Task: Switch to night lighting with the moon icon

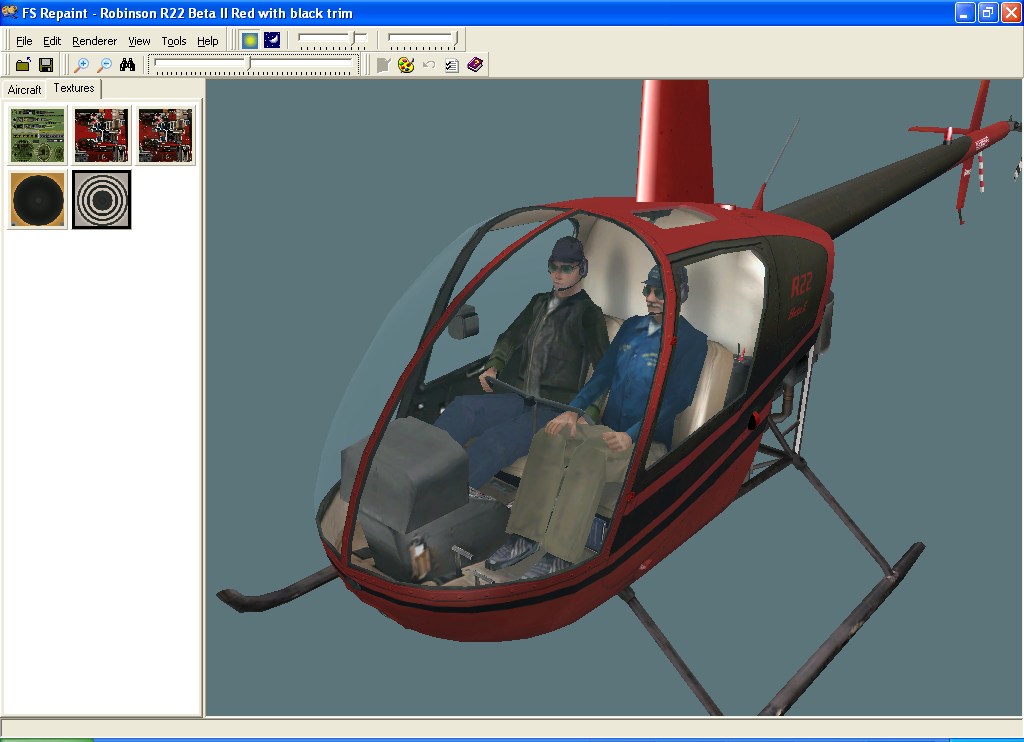Action: pos(272,40)
